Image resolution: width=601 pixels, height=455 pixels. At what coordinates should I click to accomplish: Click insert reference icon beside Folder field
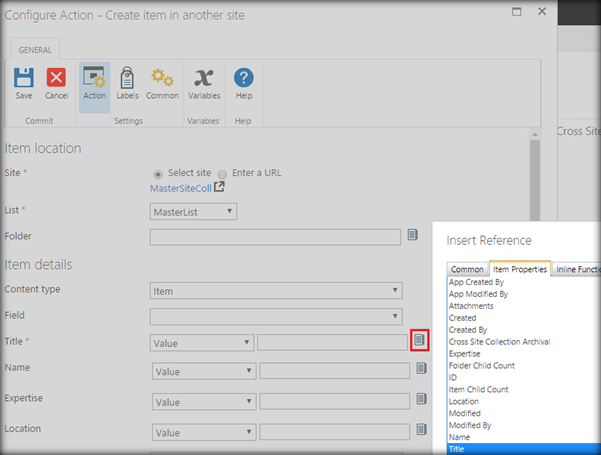point(412,235)
